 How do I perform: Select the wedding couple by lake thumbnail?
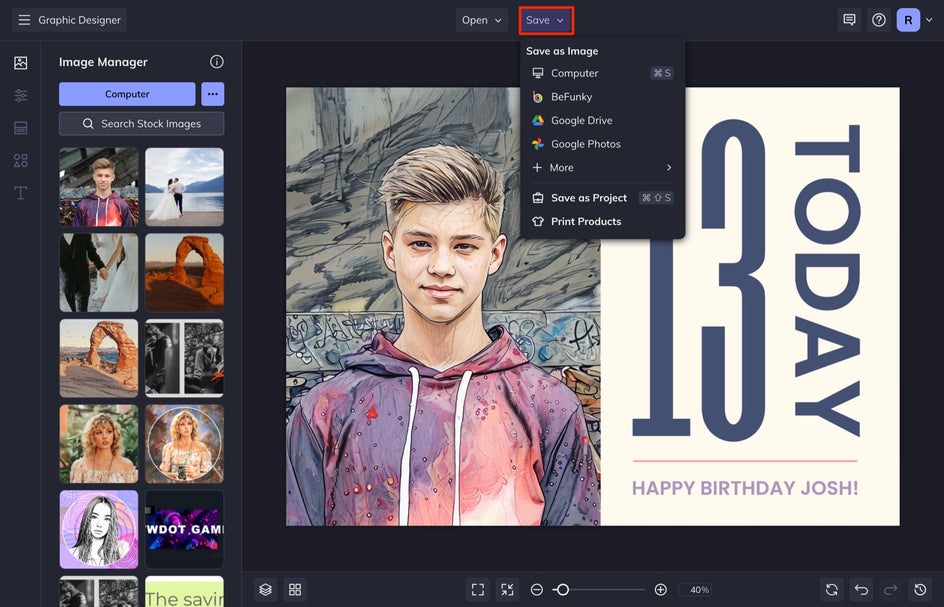pos(184,187)
